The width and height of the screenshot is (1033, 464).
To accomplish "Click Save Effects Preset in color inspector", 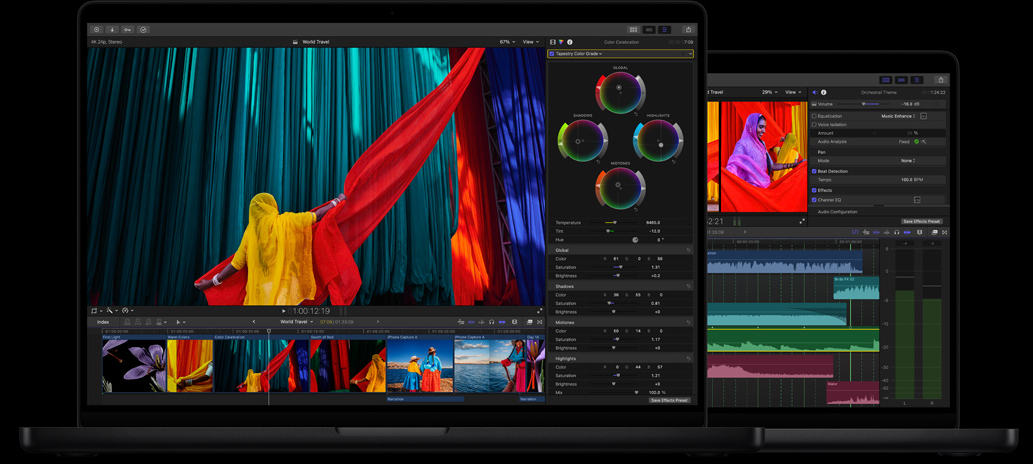I will tap(669, 400).
